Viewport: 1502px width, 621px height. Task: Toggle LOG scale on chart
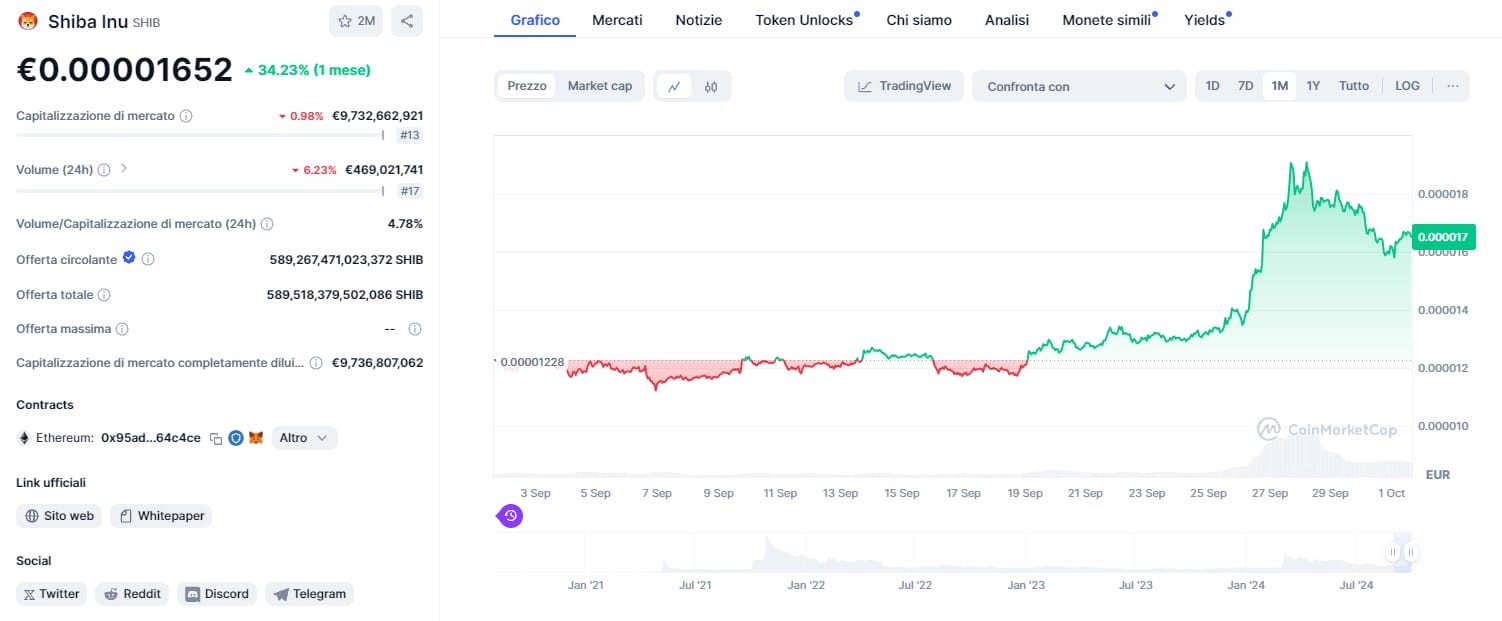1407,86
